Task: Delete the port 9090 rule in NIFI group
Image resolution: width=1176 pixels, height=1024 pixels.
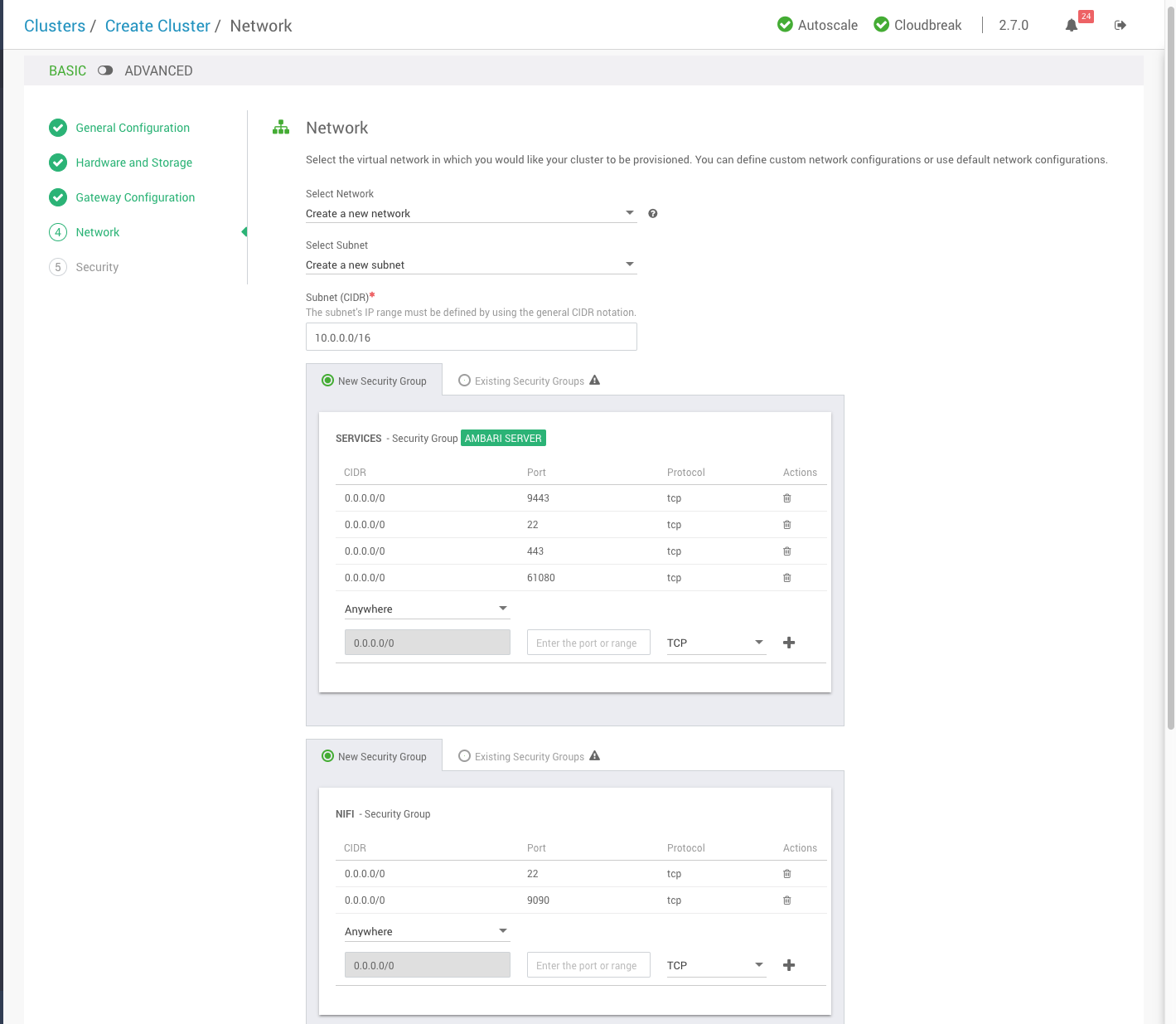Action: click(x=786, y=900)
